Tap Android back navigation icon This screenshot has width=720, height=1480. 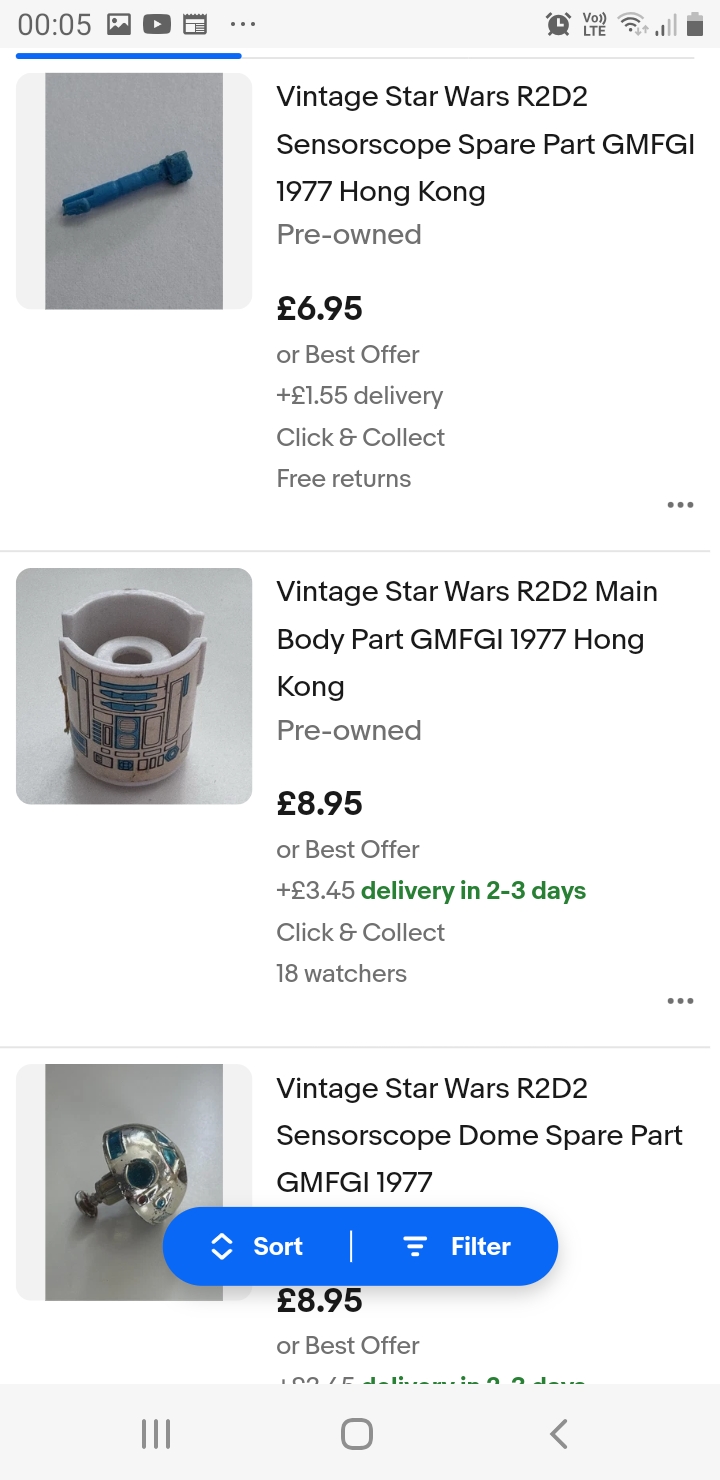[x=559, y=1434]
